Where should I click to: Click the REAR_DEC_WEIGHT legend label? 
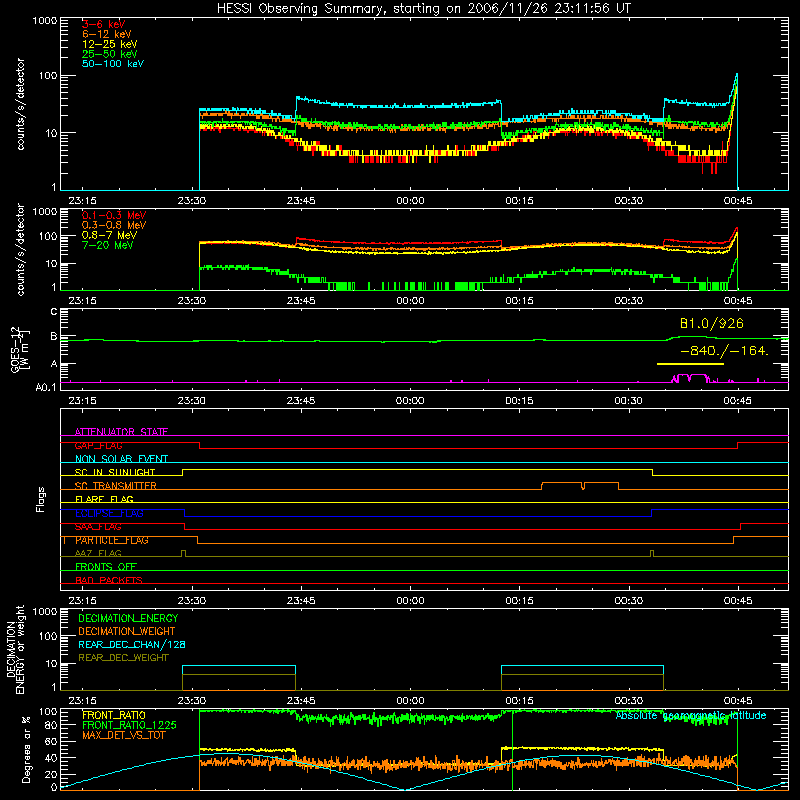click(123, 658)
